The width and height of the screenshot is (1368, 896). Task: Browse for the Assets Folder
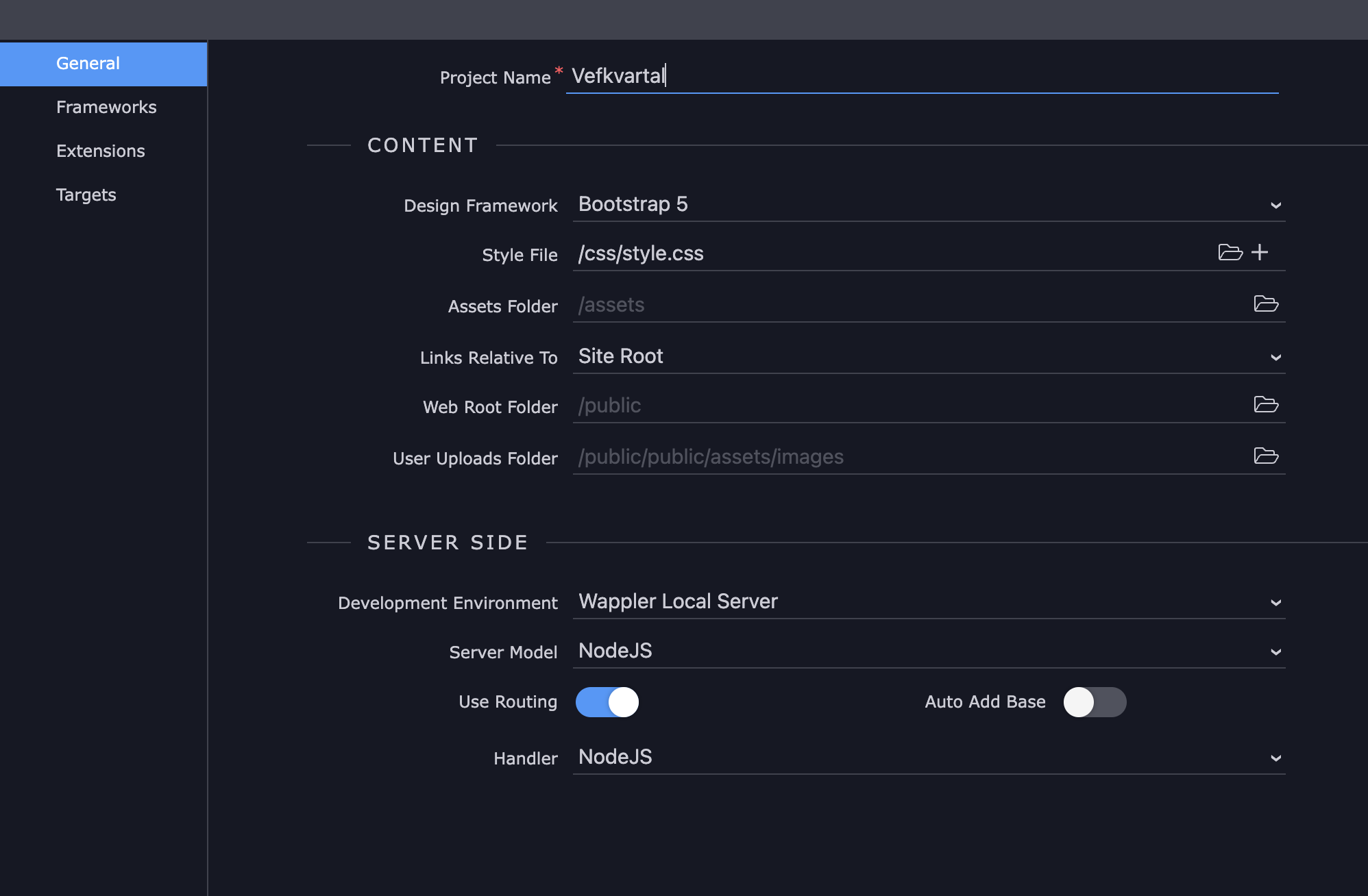pos(1266,303)
